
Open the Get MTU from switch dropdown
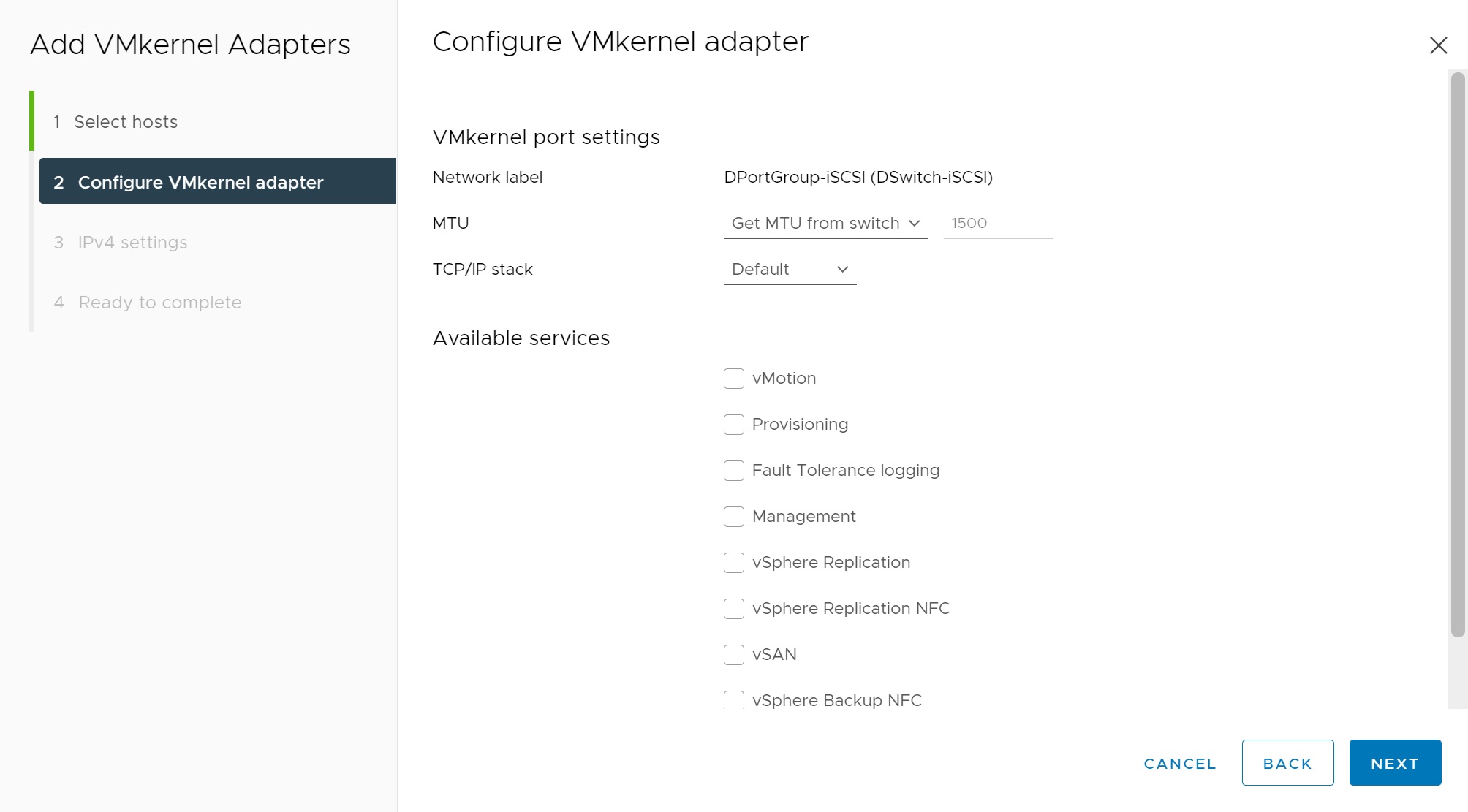pyautogui.click(x=825, y=224)
